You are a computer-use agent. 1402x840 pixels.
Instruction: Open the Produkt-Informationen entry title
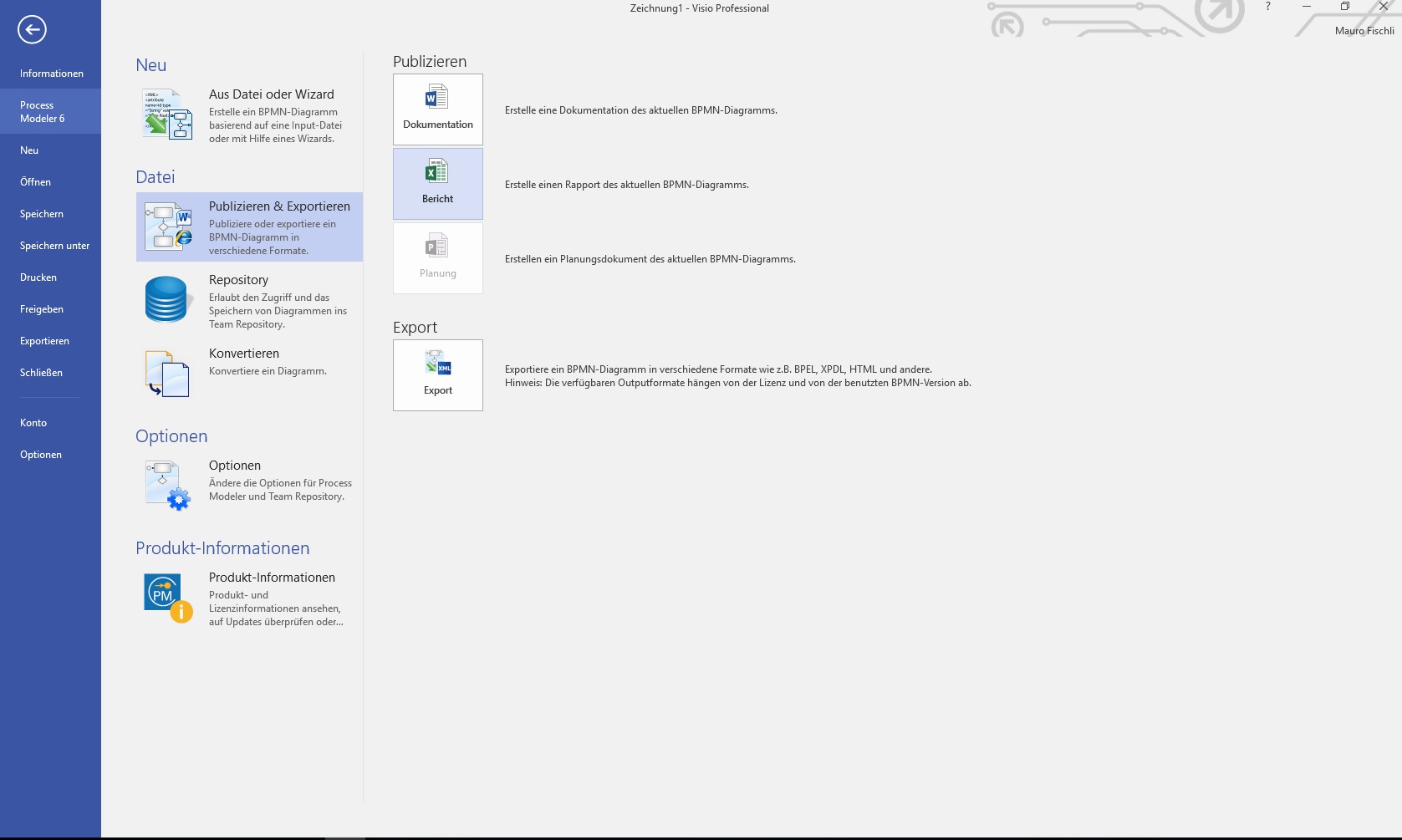click(272, 578)
